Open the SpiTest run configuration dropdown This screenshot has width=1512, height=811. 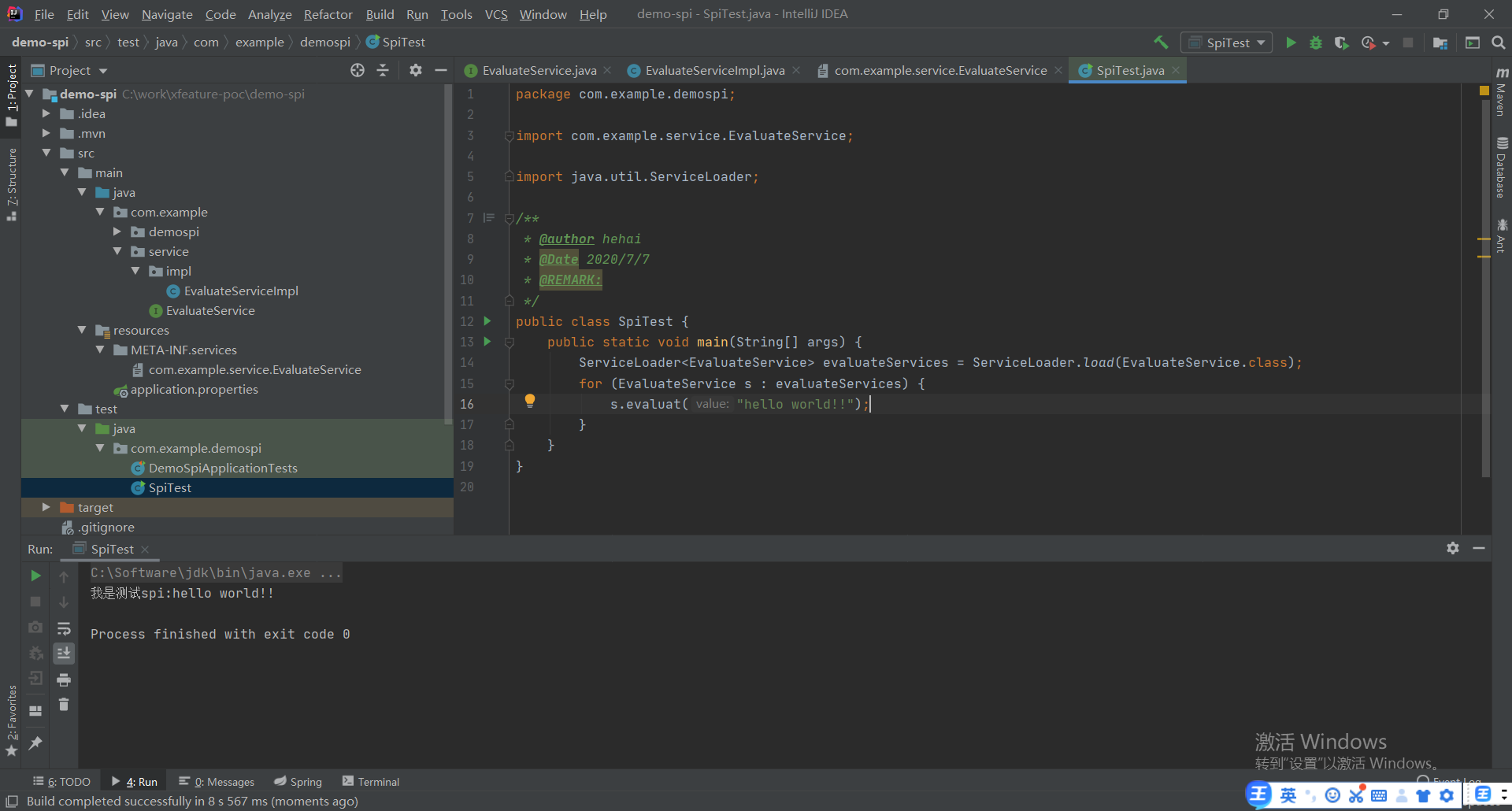pyautogui.click(x=1228, y=43)
